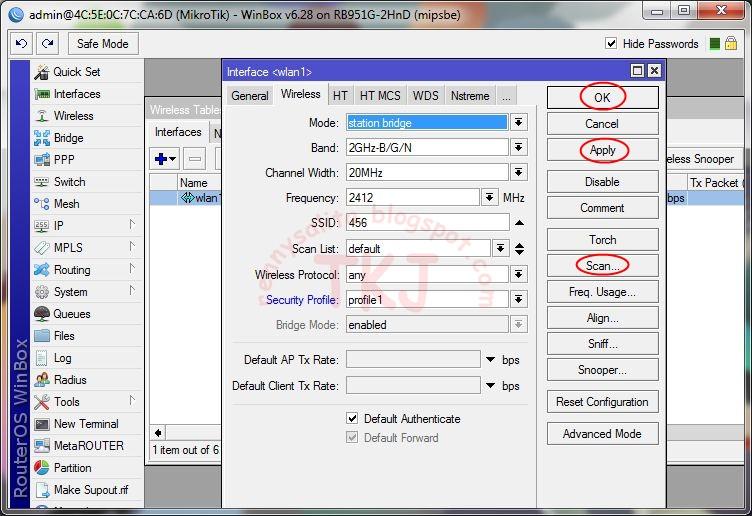Open the Wireless Protocol dropdown

point(518,274)
